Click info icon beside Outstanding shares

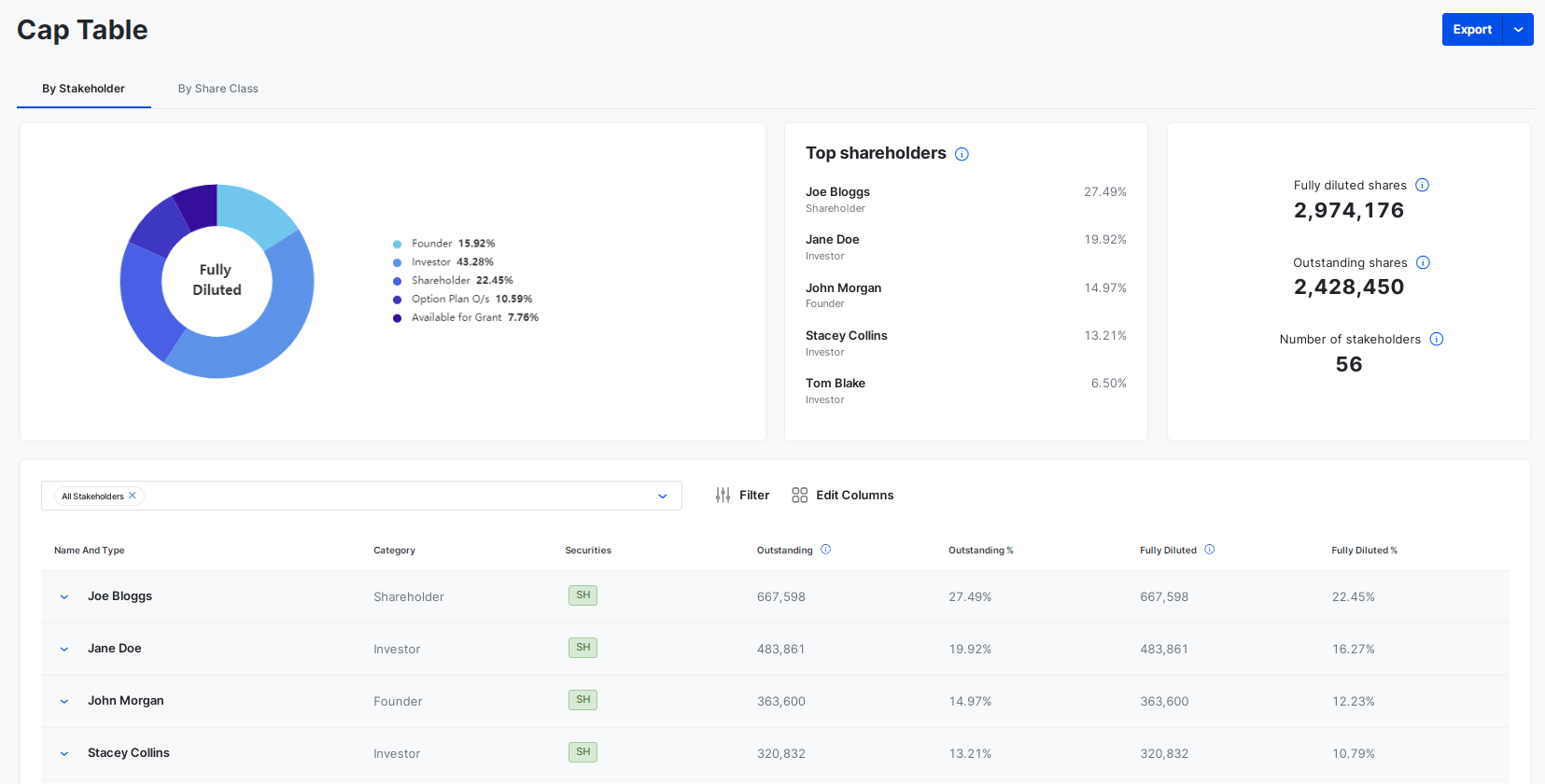point(1423,262)
